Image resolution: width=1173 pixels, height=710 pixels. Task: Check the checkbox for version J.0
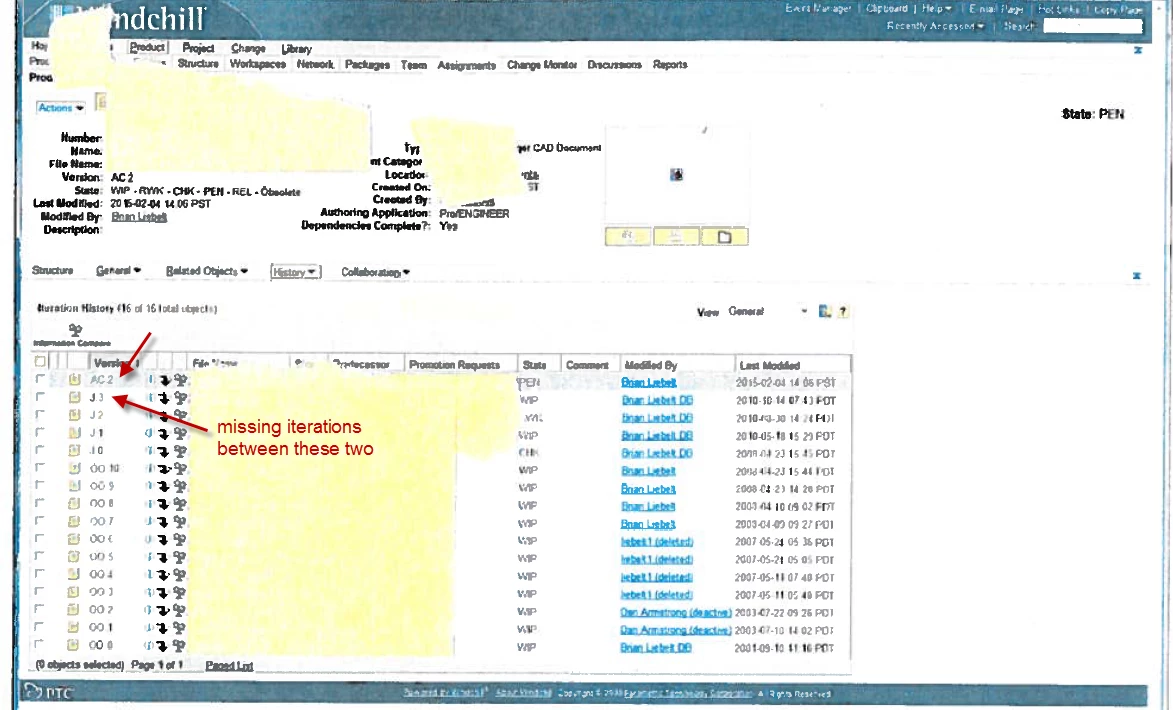tap(40, 450)
